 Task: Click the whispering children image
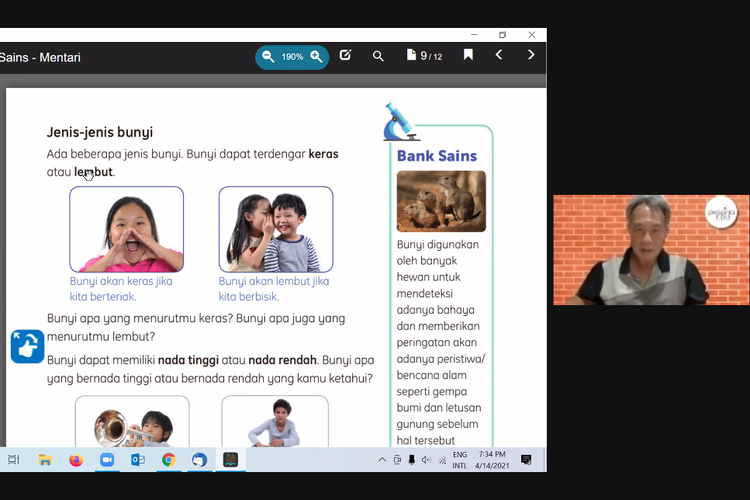(275, 229)
